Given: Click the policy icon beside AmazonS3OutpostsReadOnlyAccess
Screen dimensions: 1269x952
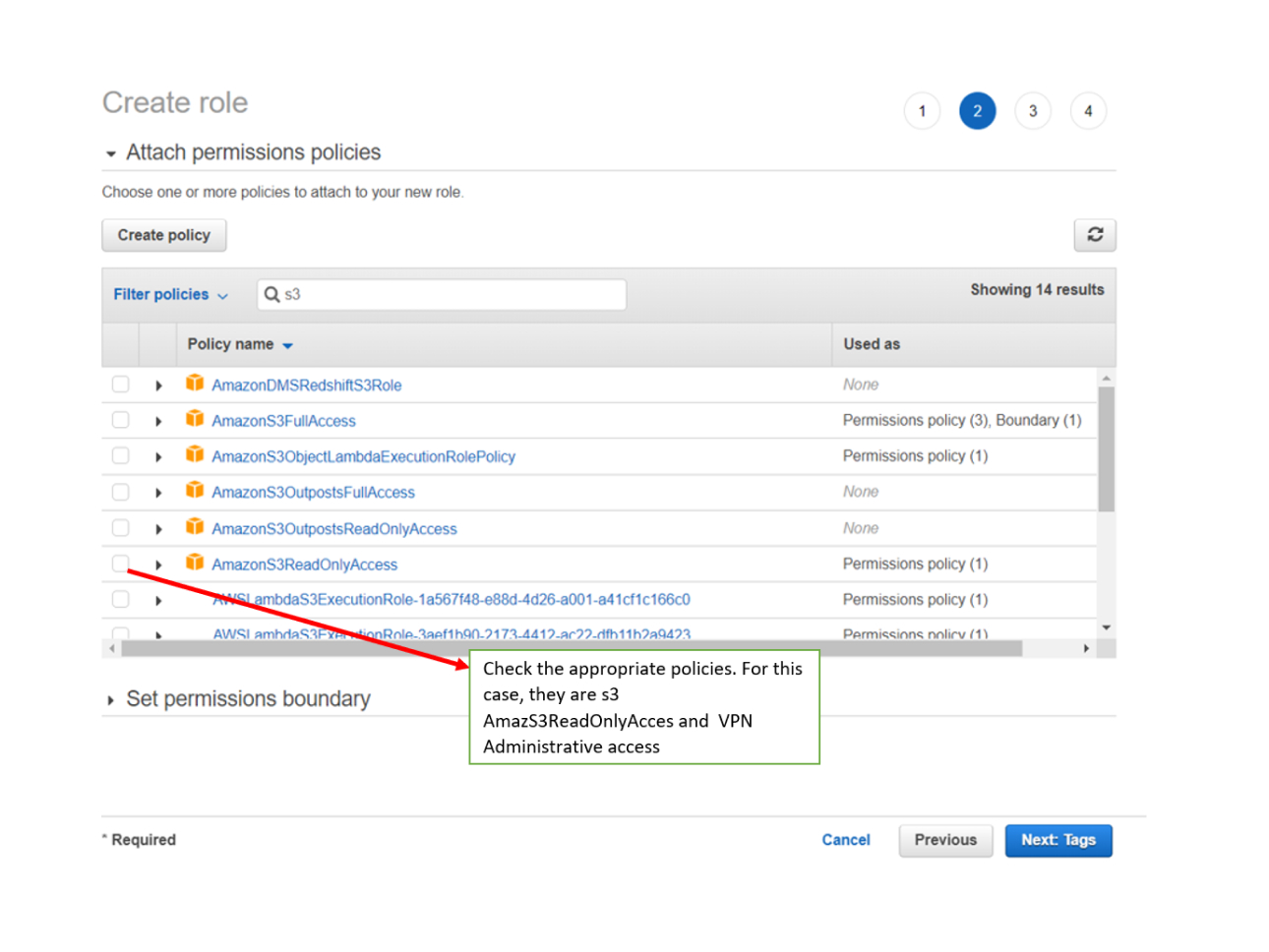Looking at the screenshot, I should 195,528.
